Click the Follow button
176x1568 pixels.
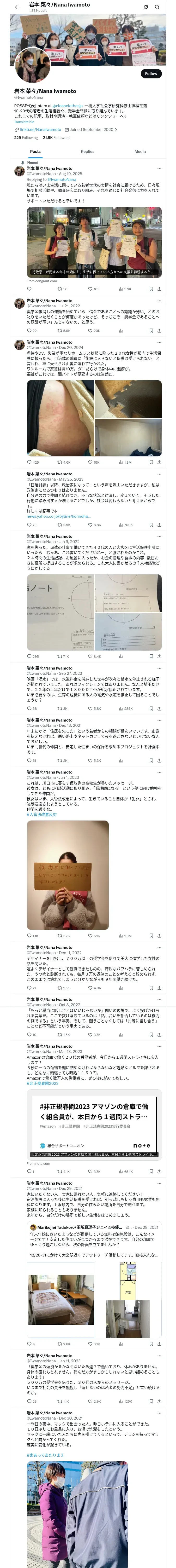pos(150,74)
